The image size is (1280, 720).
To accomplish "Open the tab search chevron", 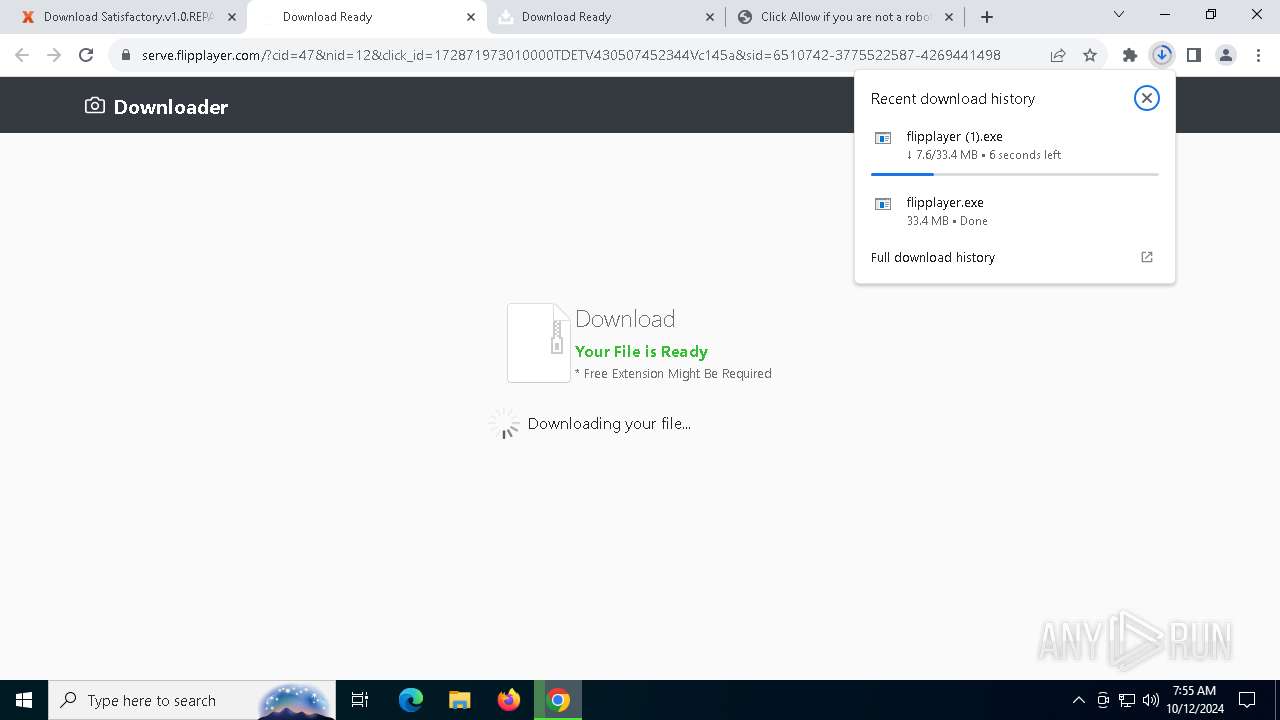I will pyautogui.click(x=1119, y=15).
